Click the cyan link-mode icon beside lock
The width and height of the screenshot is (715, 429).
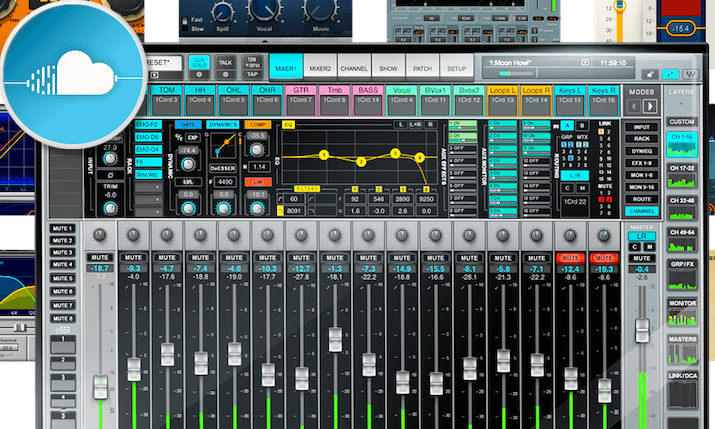point(670,74)
